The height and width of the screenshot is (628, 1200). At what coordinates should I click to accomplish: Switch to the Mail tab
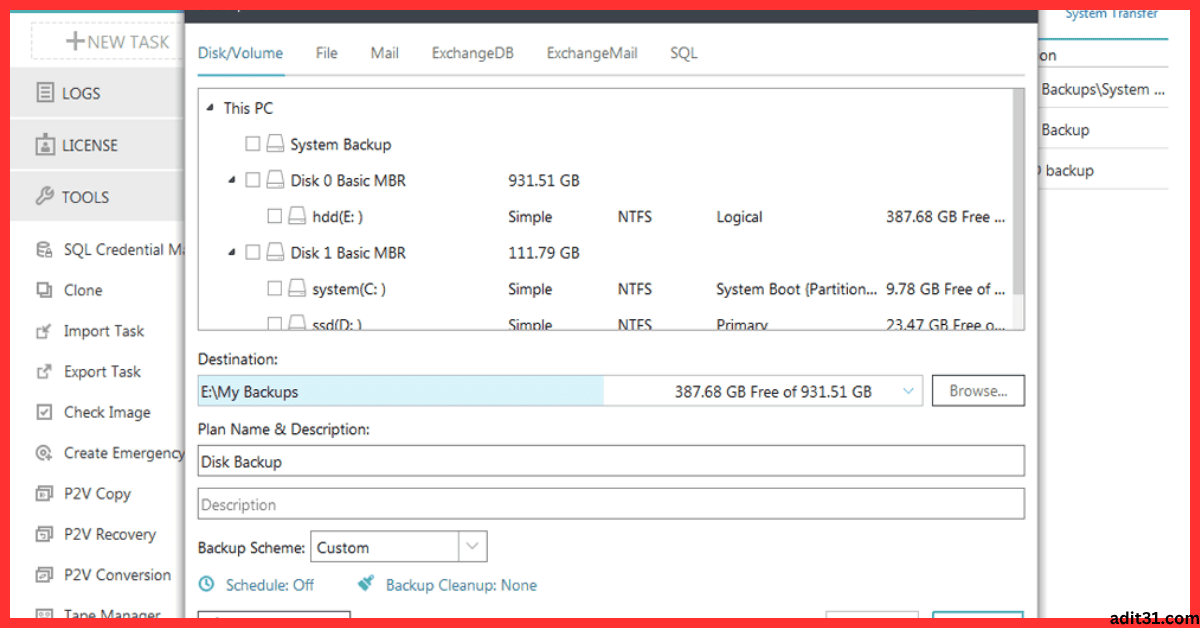(x=384, y=53)
